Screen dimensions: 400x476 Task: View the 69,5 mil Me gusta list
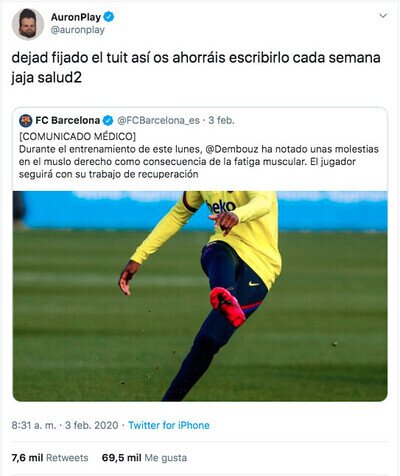click(x=144, y=458)
